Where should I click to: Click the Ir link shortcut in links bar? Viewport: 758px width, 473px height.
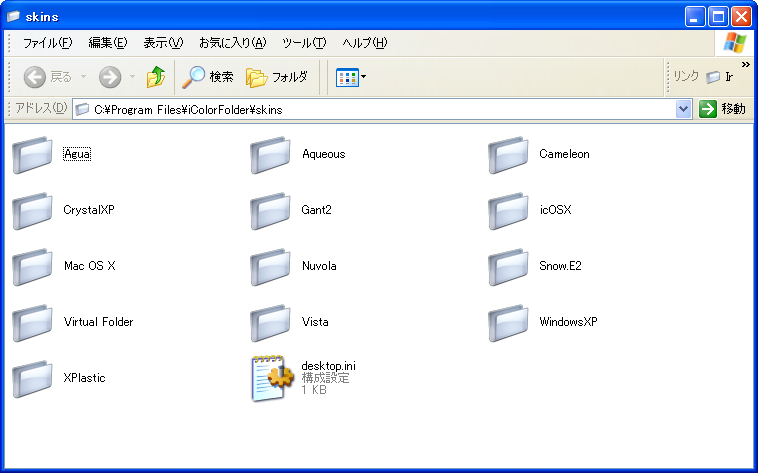coord(720,76)
